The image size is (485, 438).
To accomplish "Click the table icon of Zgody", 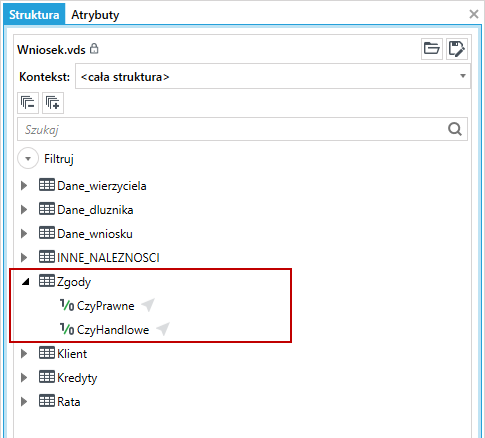I will 47,281.
